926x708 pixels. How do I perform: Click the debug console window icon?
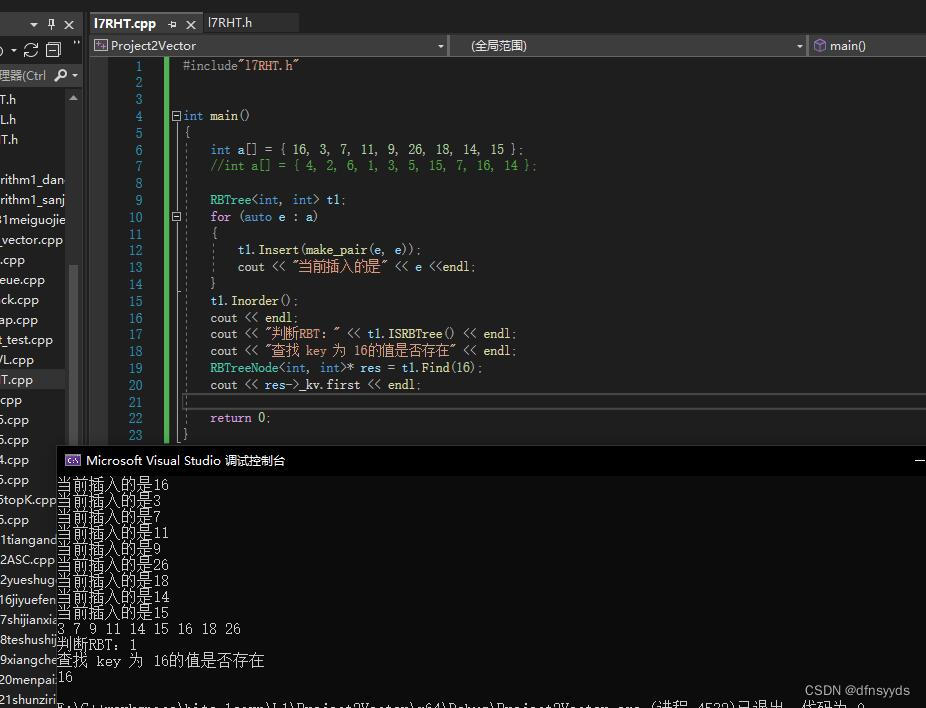(x=73, y=460)
